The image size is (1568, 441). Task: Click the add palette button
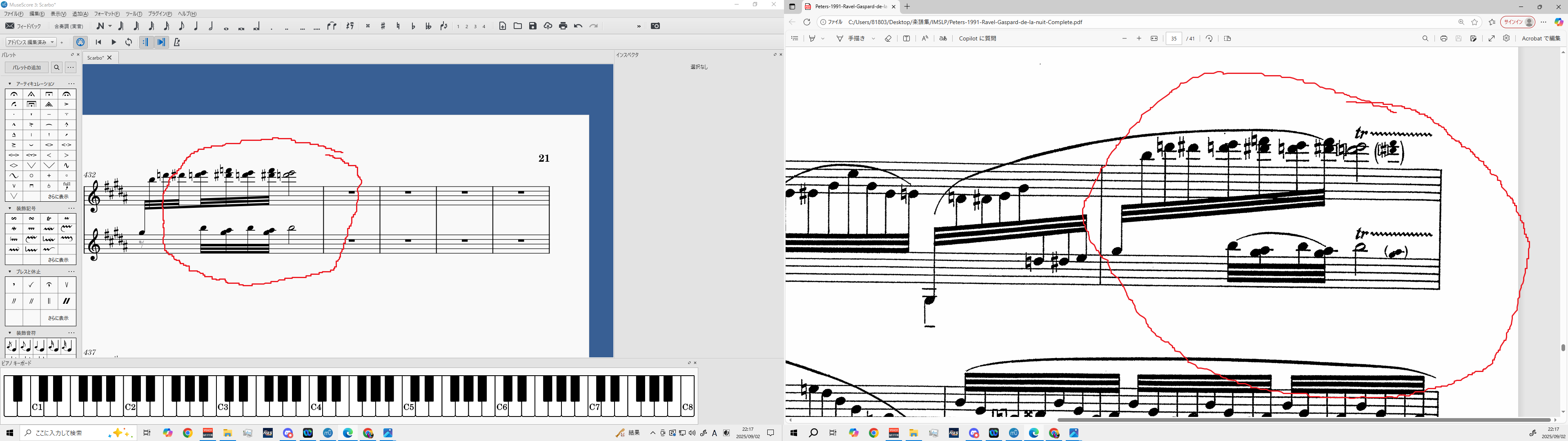click(27, 68)
